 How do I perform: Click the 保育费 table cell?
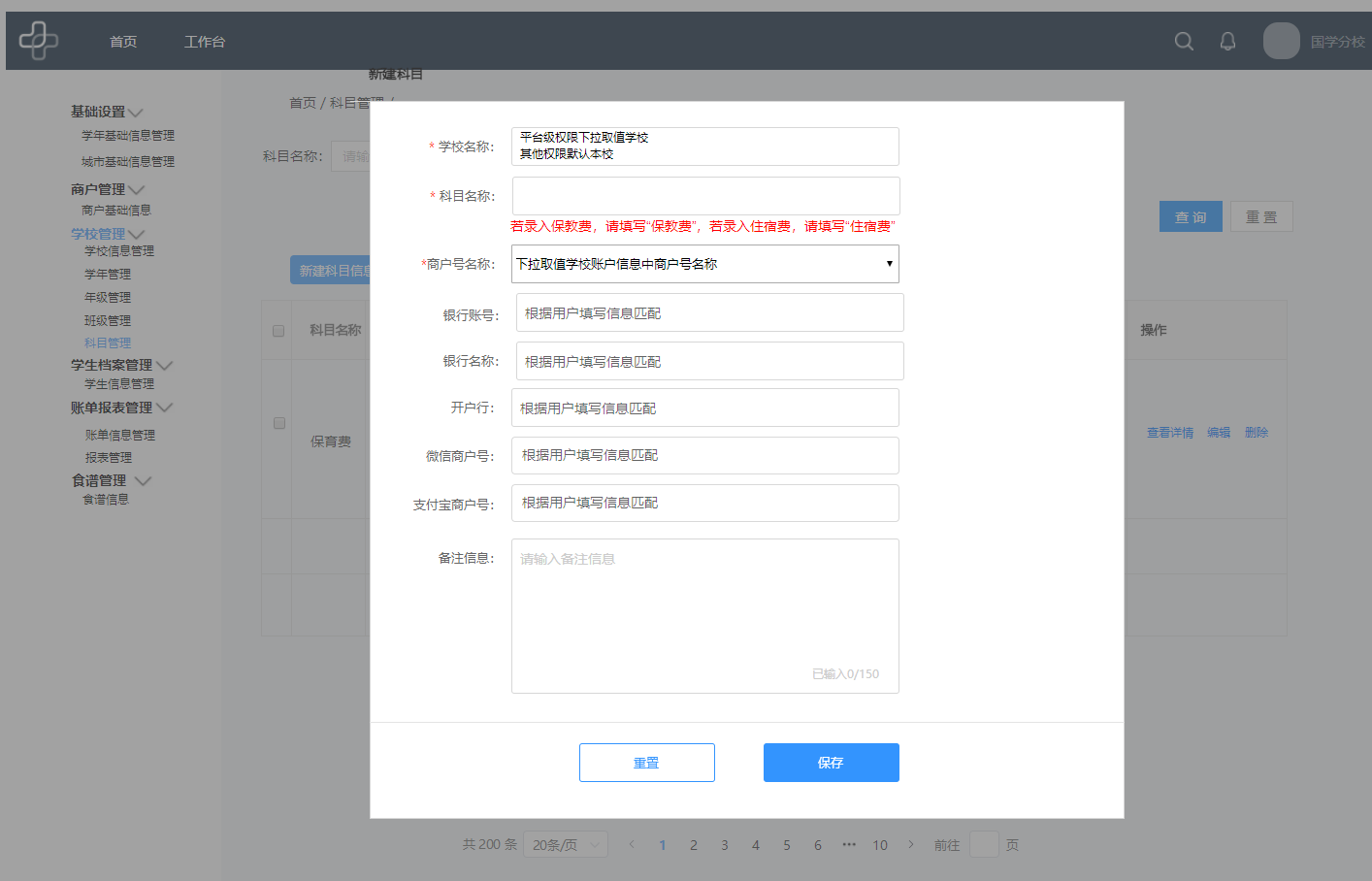[331, 441]
